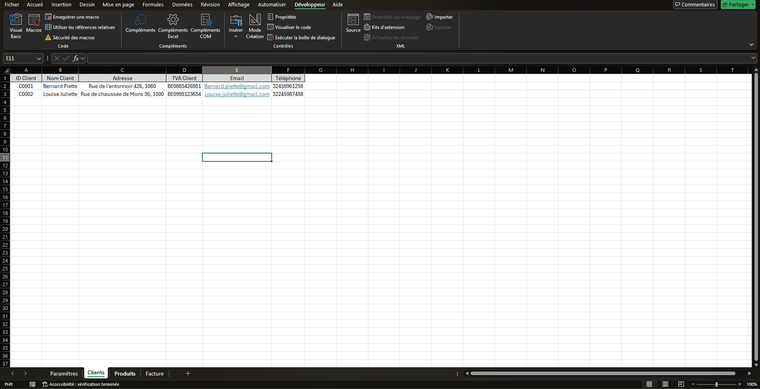Click Exécuter la boîte de dialogue
This screenshot has height=389, width=760.
301,37
